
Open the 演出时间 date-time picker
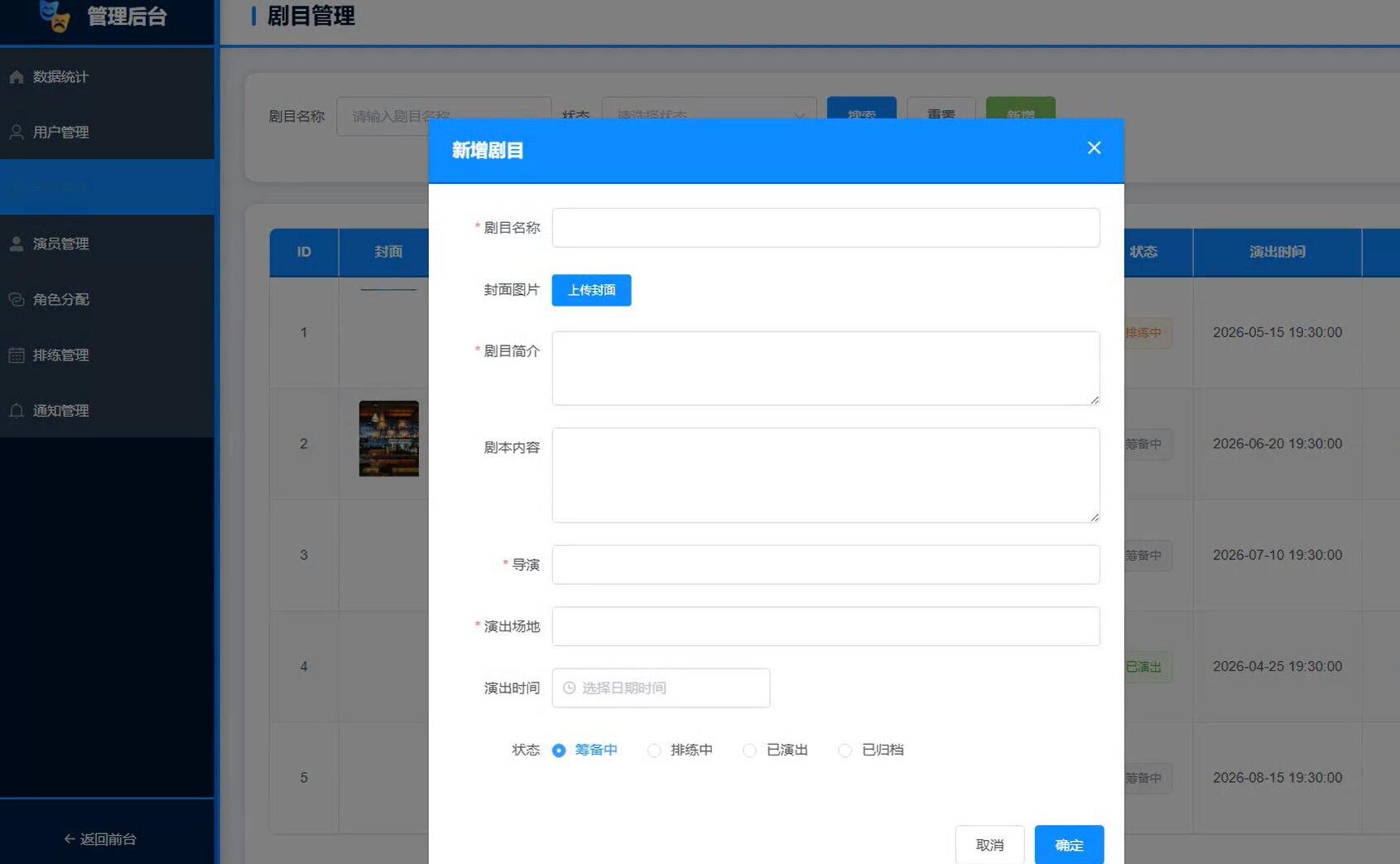pyautogui.click(x=661, y=688)
